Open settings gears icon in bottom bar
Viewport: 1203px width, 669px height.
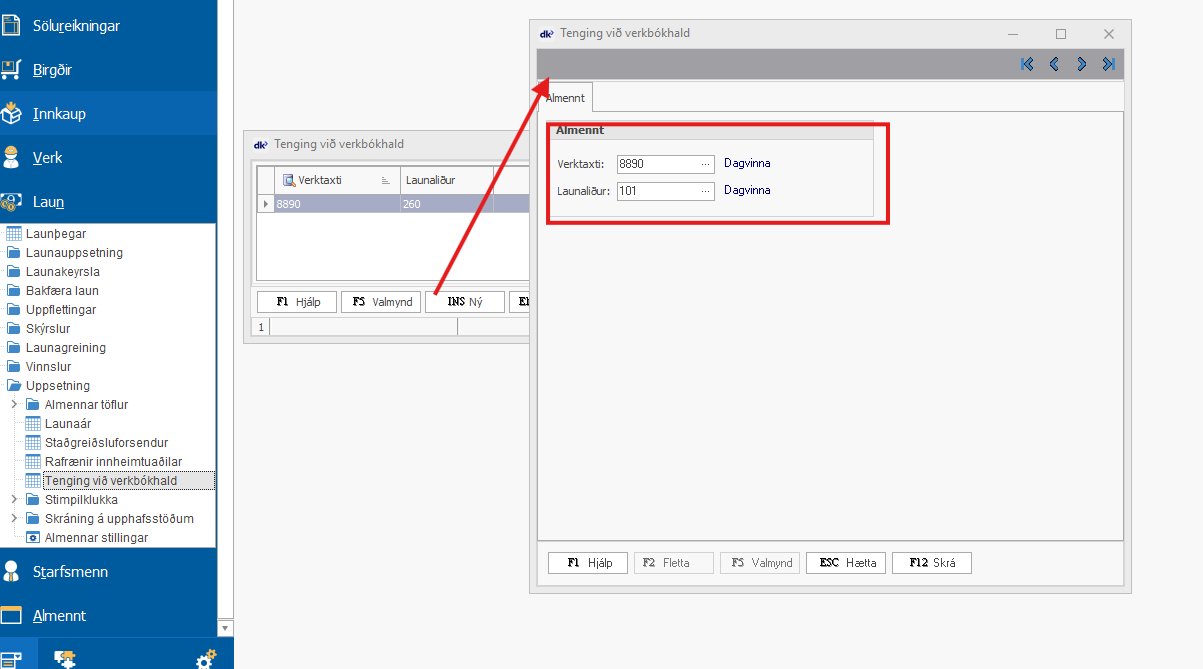point(205,659)
